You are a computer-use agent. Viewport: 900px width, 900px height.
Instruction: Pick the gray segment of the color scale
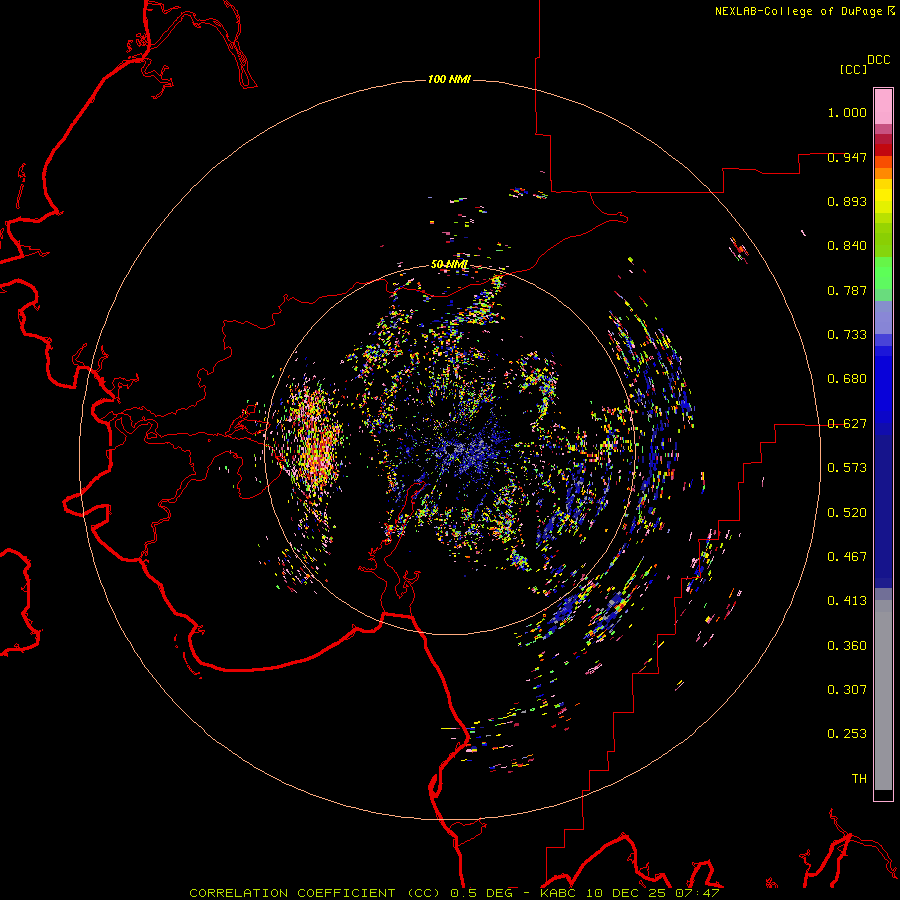point(883,700)
